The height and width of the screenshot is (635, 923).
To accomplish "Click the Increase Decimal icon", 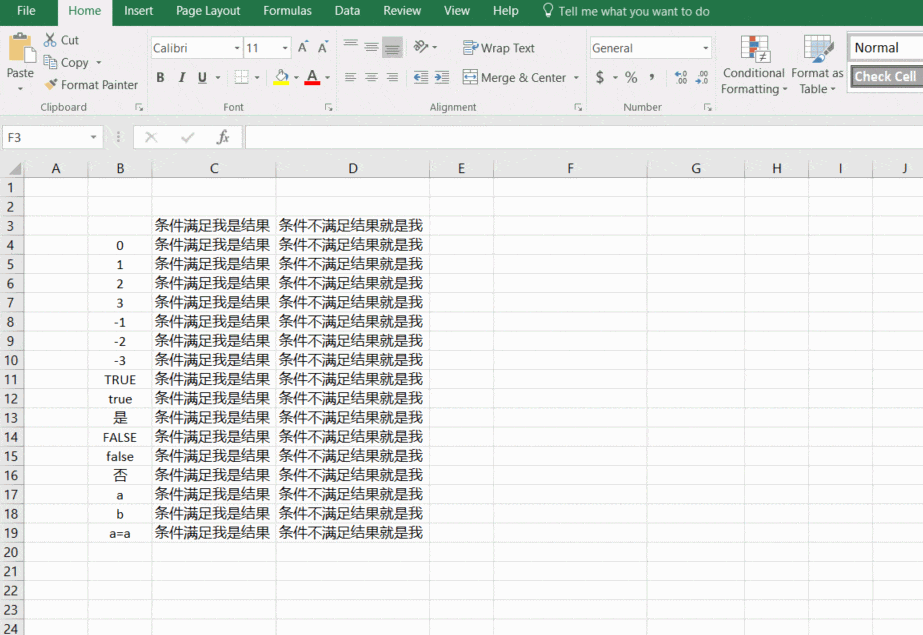I will [681, 77].
